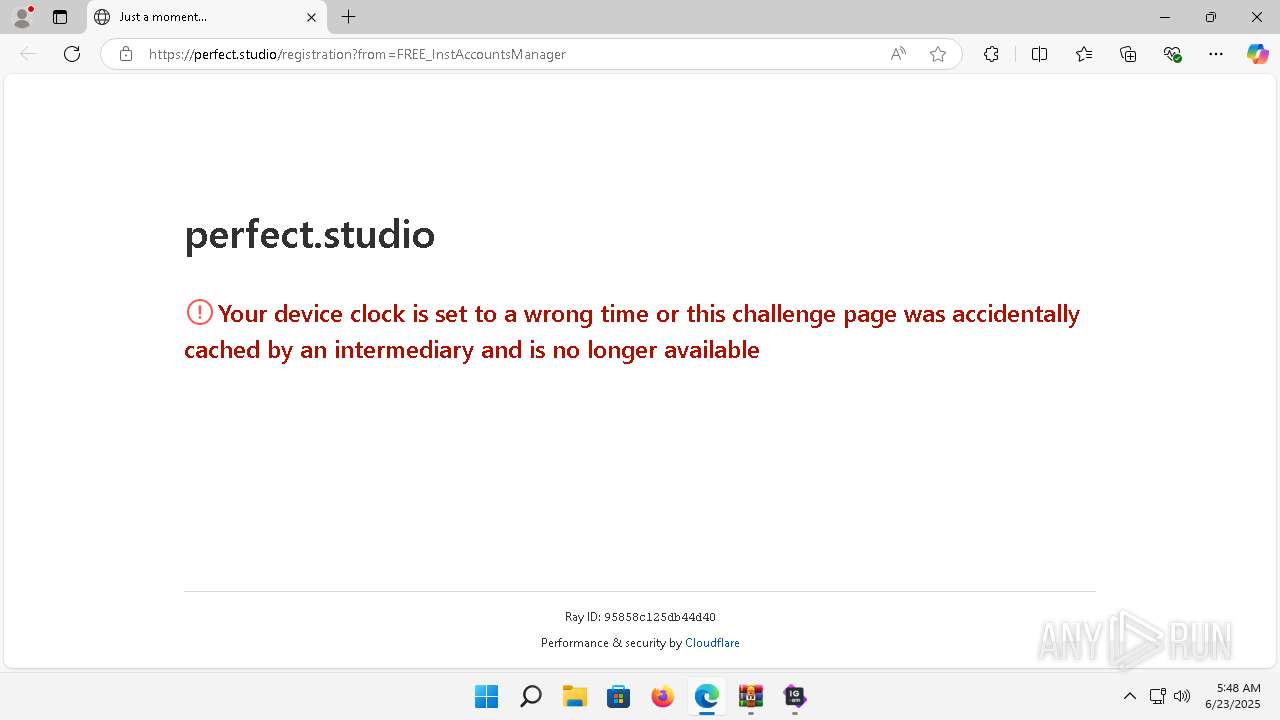Activate Read aloud icon
Viewport: 1280px width, 720px height.
tap(898, 54)
